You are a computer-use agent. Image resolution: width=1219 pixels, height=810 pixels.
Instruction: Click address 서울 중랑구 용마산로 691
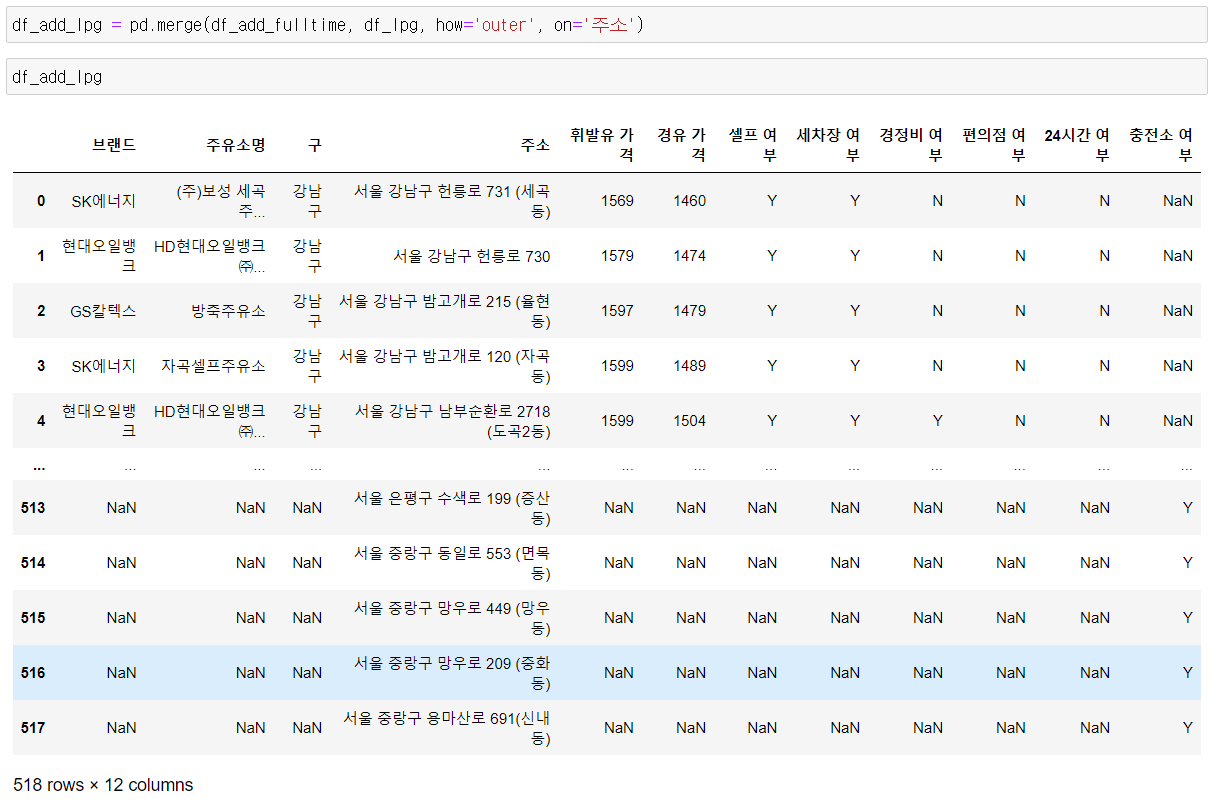click(447, 728)
